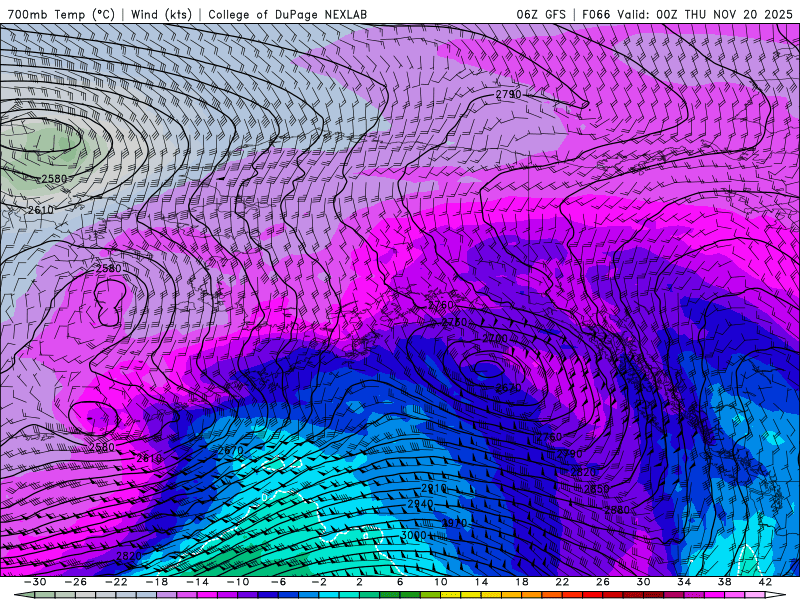This screenshot has width=800, height=600.
Task: Pick the grey-green coldest colorbar segment
Action: click(x=45, y=594)
